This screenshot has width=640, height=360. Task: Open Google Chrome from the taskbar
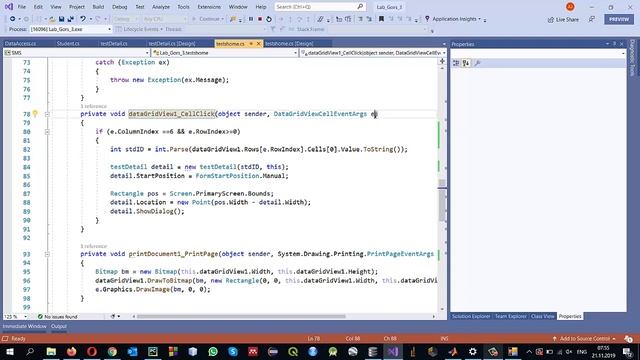point(112,351)
